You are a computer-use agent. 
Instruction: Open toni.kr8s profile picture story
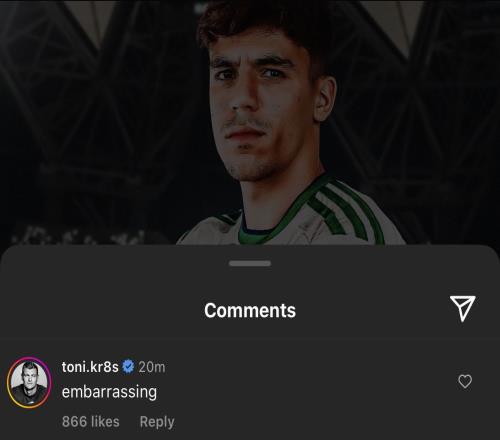click(x=29, y=383)
